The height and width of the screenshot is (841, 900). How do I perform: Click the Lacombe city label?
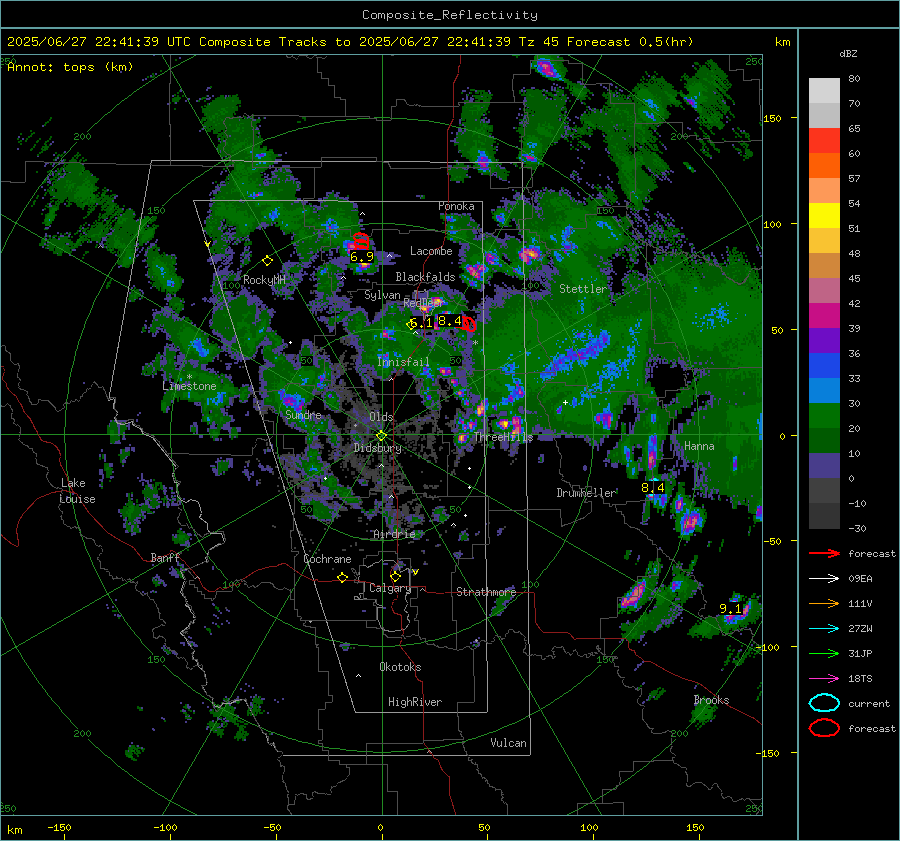(431, 251)
